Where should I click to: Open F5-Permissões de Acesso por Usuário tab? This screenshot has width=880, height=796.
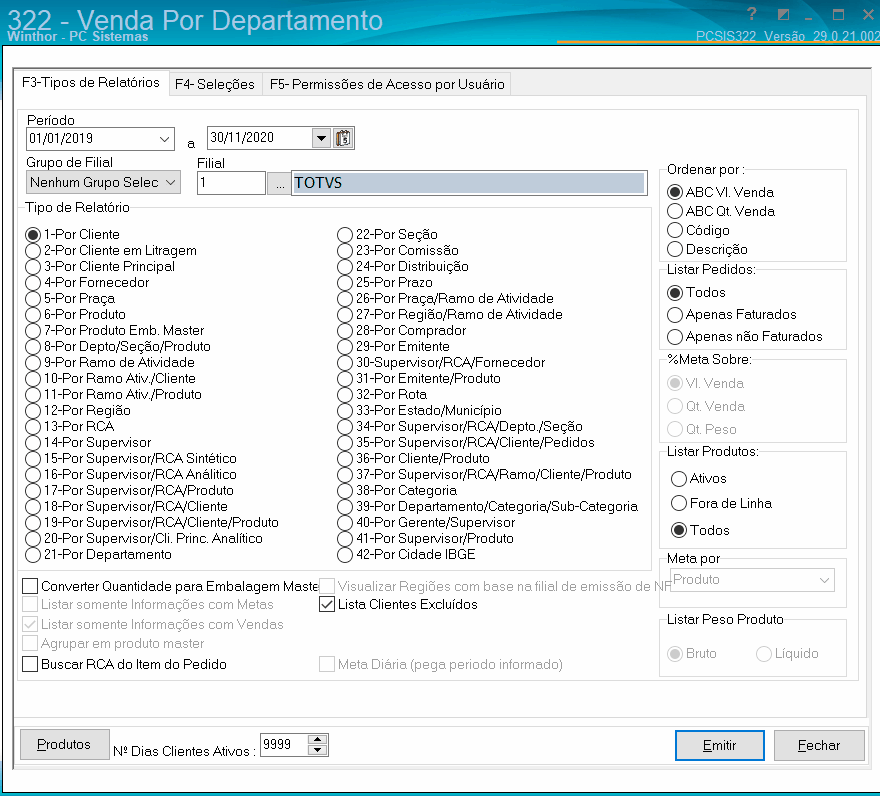[387, 84]
